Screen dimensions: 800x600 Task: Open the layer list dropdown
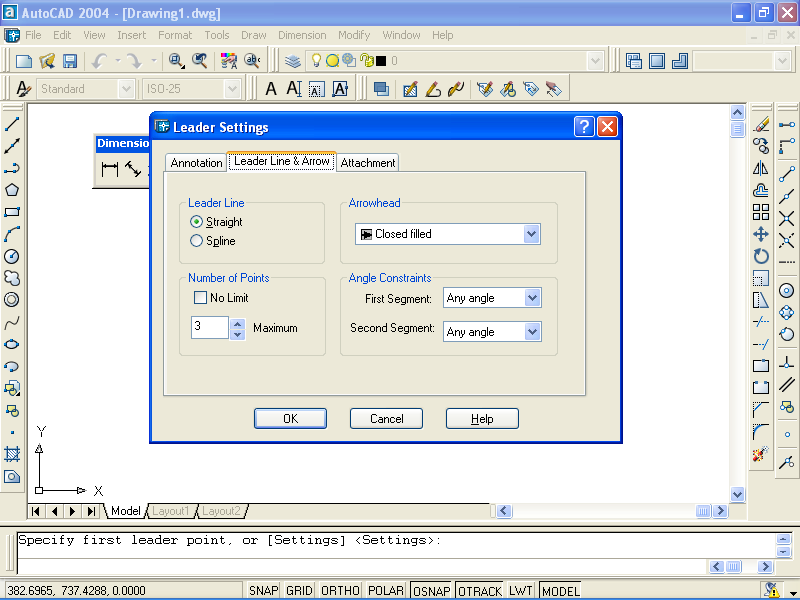point(595,61)
